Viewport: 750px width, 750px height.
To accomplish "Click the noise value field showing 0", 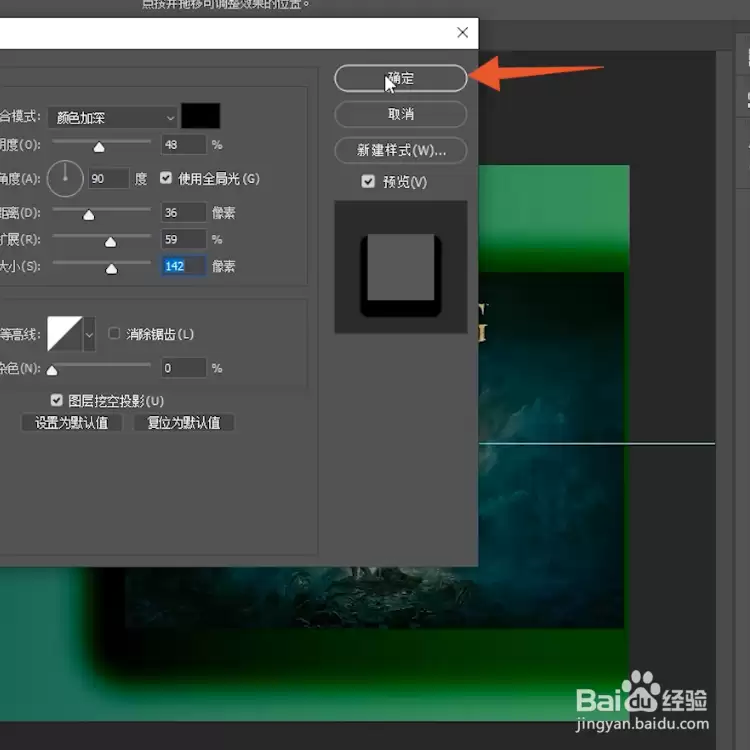I will (x=184, y=368).
